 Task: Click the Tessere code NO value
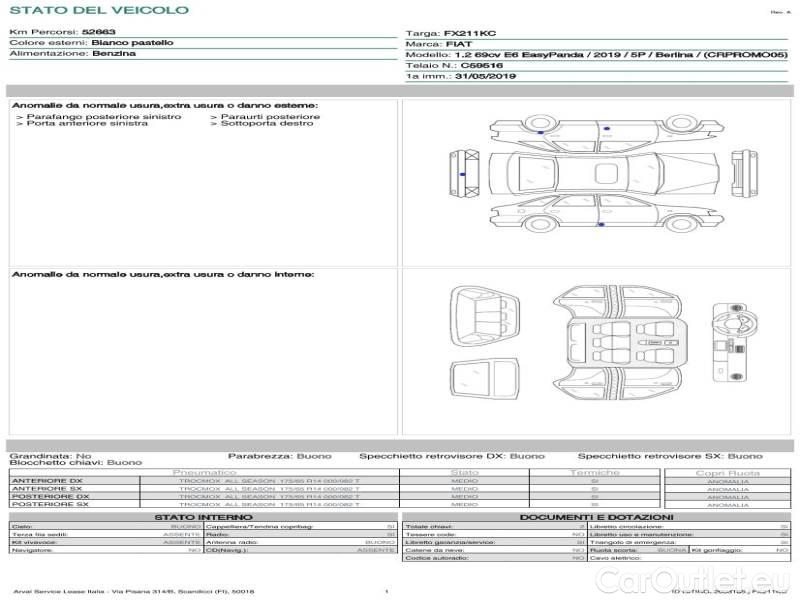pos(578,535)
